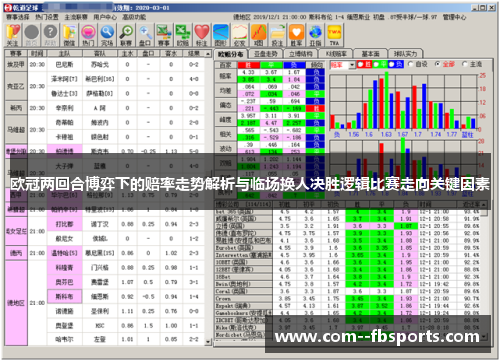Click match list scroll-down arrow

click(208, 342)
